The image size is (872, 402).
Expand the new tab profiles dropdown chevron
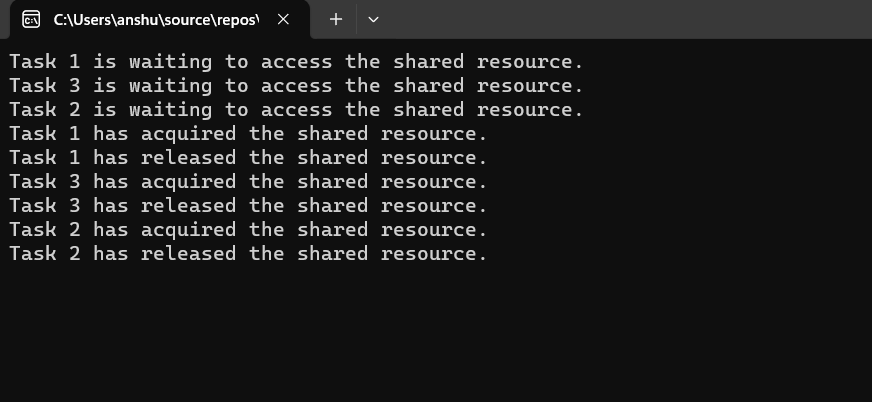click(373, 19)
